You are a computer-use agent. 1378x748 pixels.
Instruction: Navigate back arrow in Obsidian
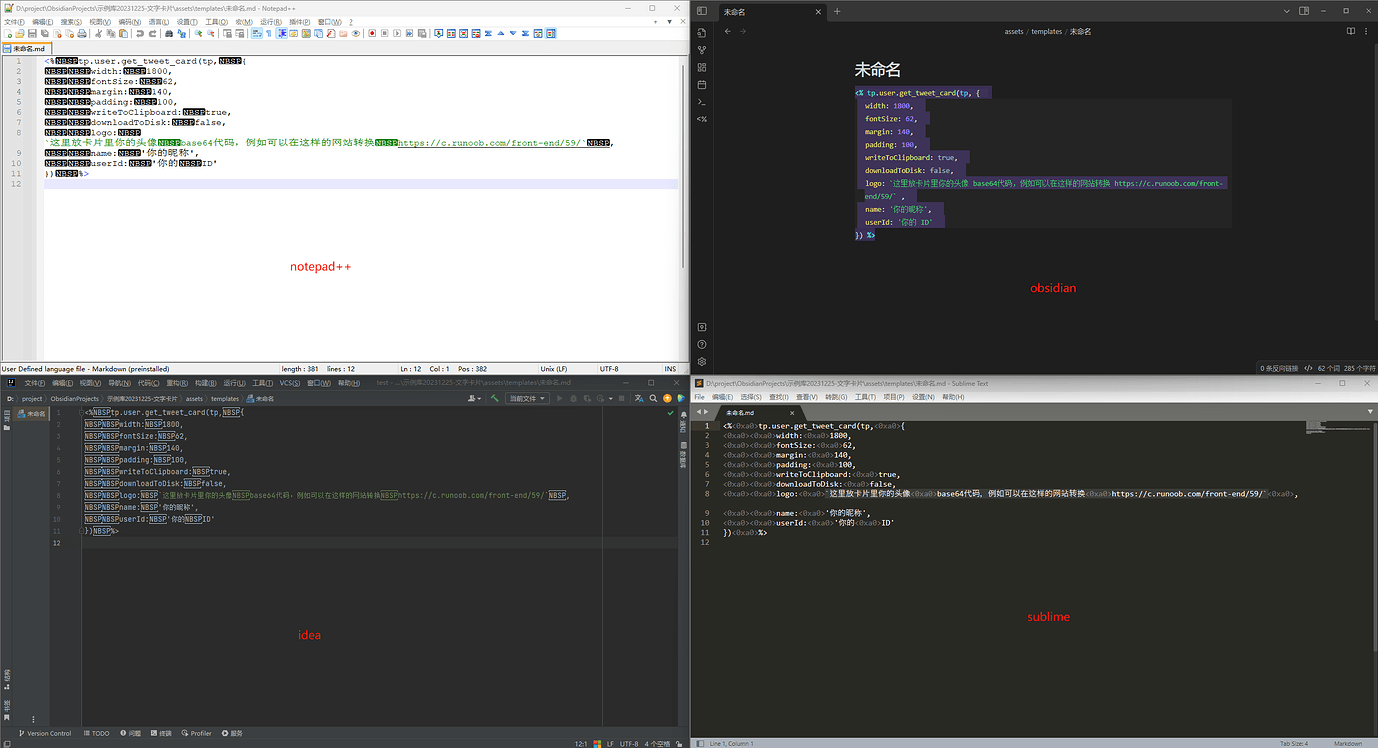click(727, 31)
